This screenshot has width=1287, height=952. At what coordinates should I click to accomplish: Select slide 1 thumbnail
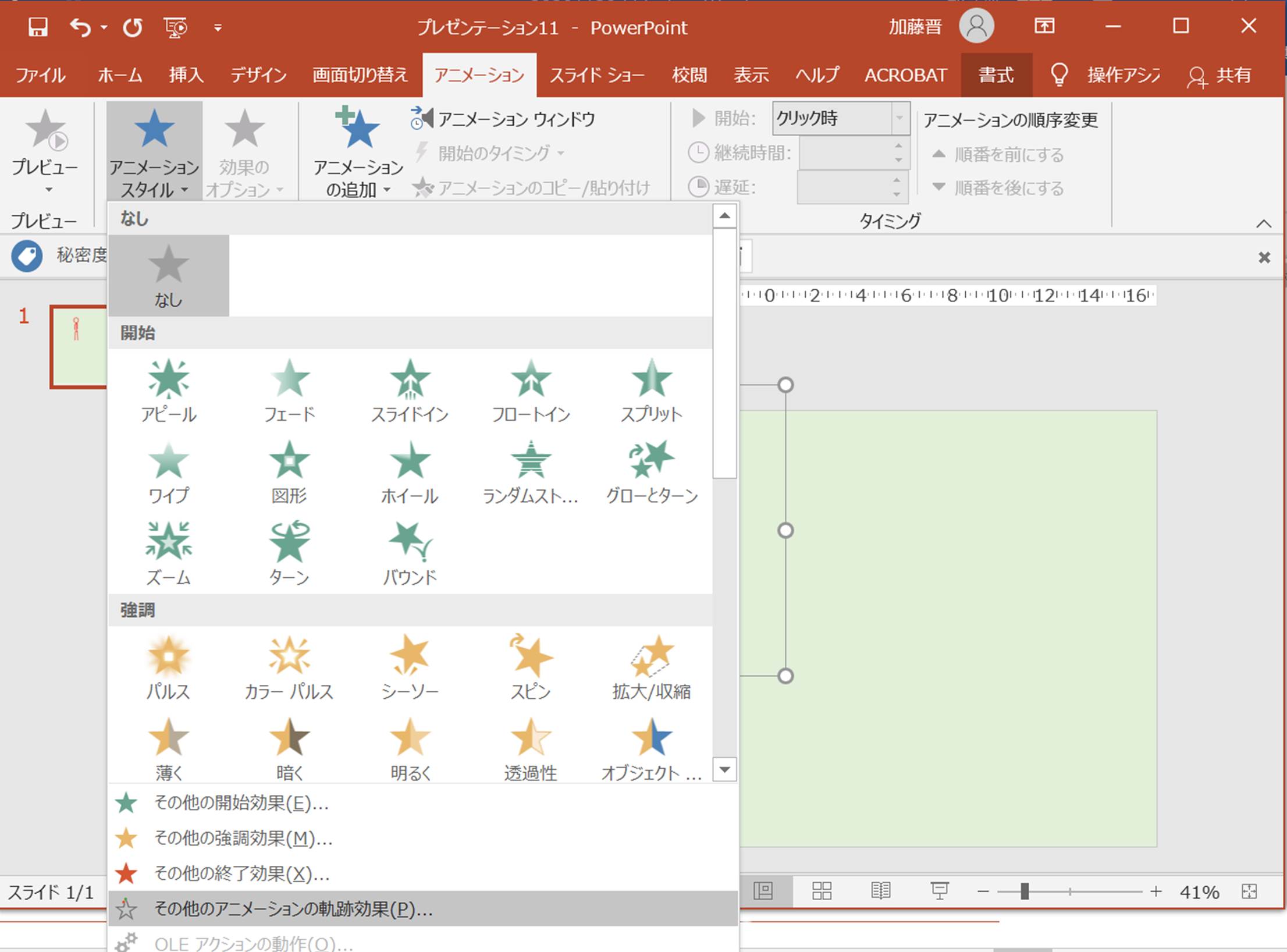click(x=79, y=346)
